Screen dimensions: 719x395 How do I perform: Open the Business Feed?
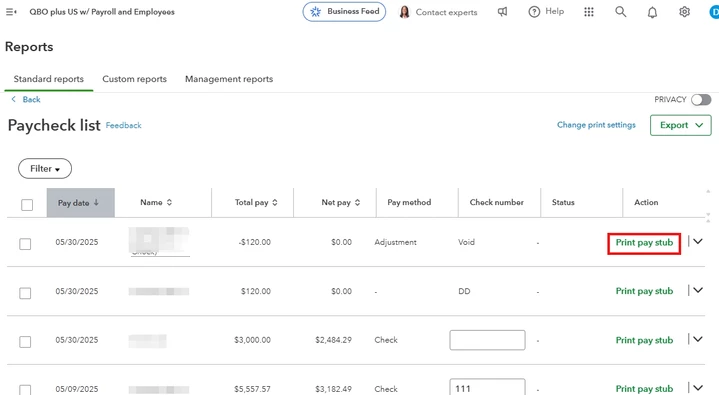click(x=344, y=12)
